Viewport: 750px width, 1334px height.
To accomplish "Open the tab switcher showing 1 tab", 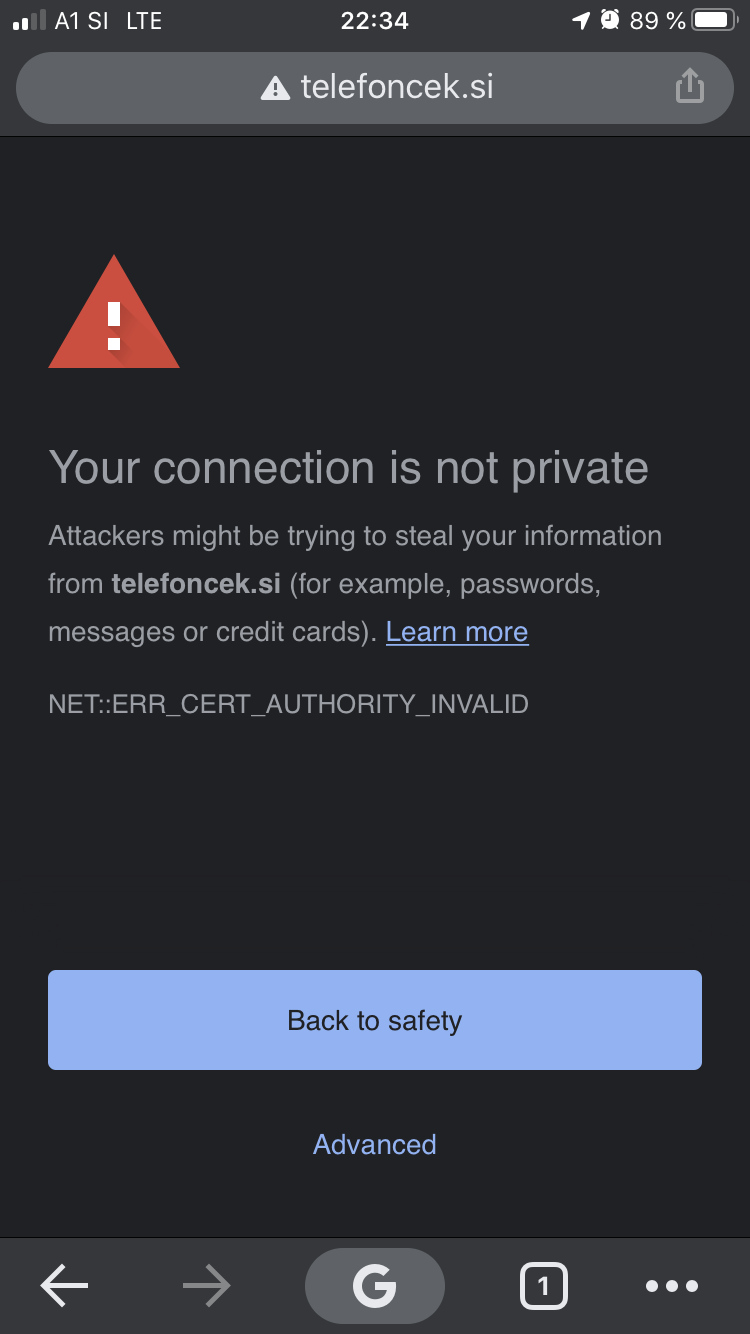I will pyautogui.click(x=543, y=1286).
